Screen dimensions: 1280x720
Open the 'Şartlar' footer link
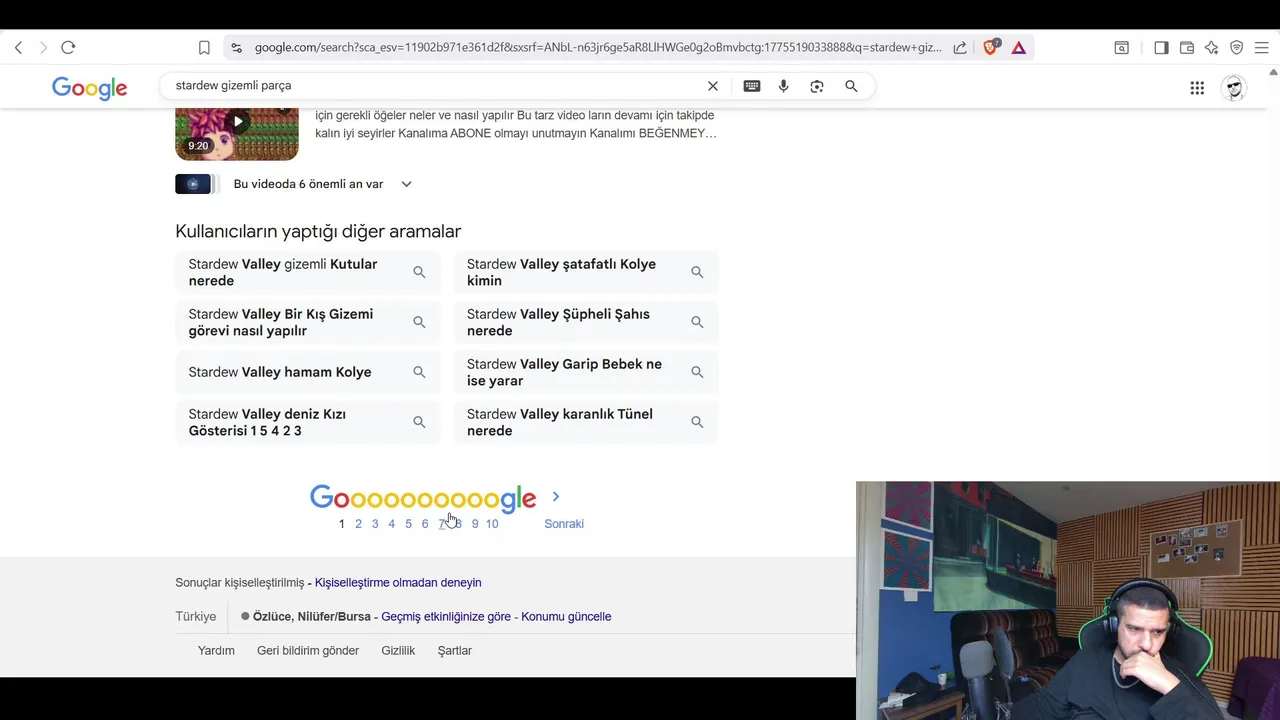455,651
